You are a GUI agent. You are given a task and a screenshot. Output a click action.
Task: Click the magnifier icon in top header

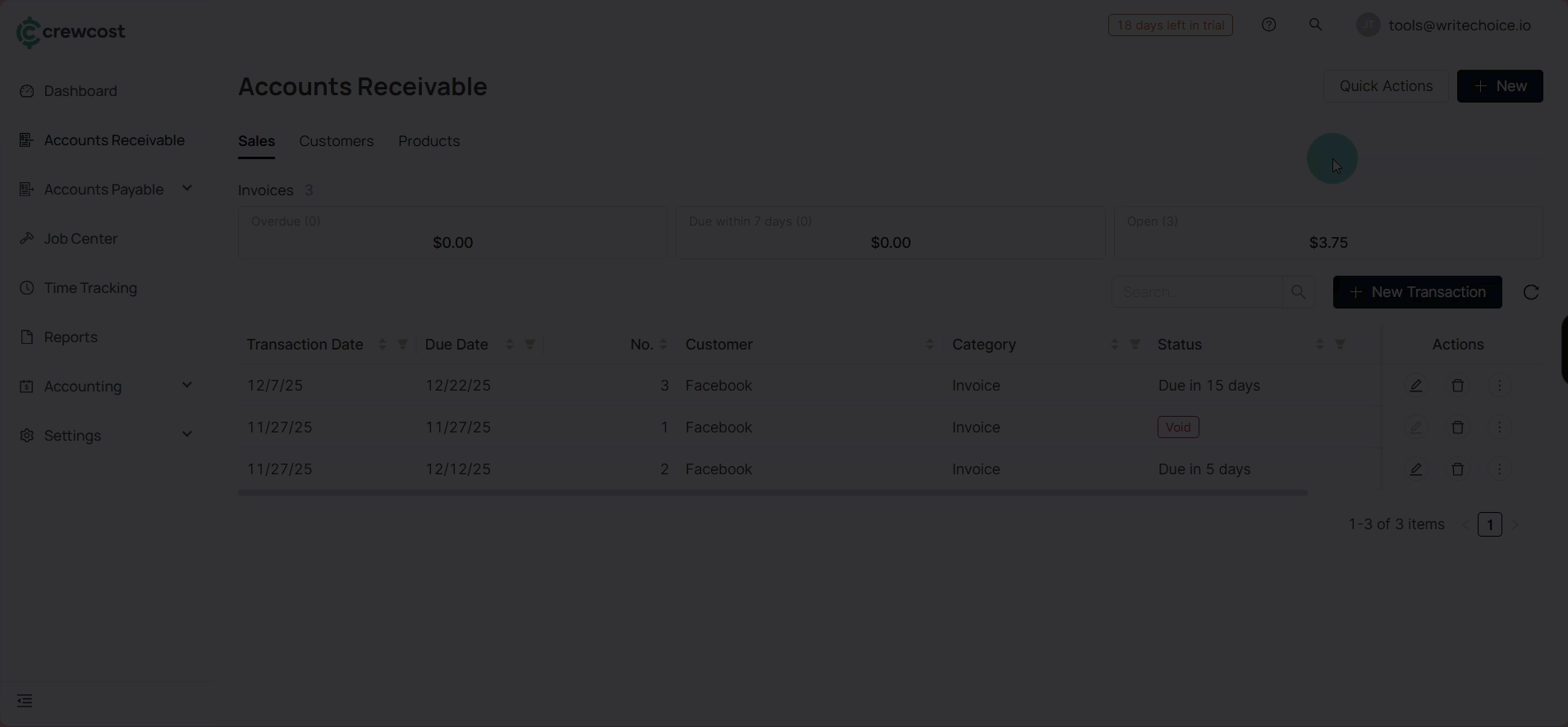pyautogui.click(x=1315, y=25)
